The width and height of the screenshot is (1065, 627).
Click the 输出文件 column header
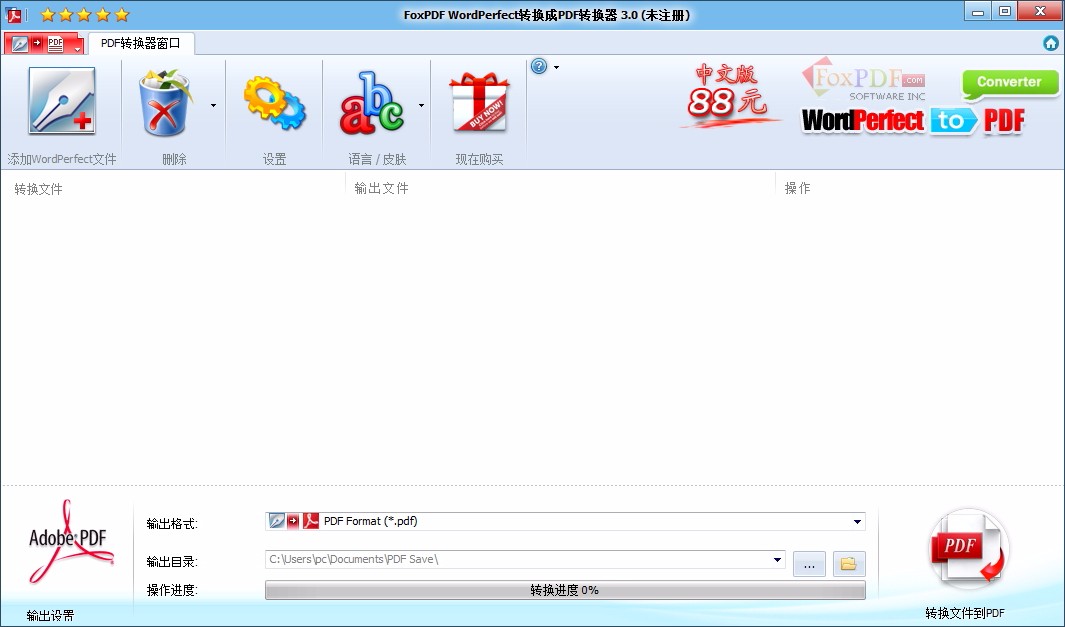(382, 188)
